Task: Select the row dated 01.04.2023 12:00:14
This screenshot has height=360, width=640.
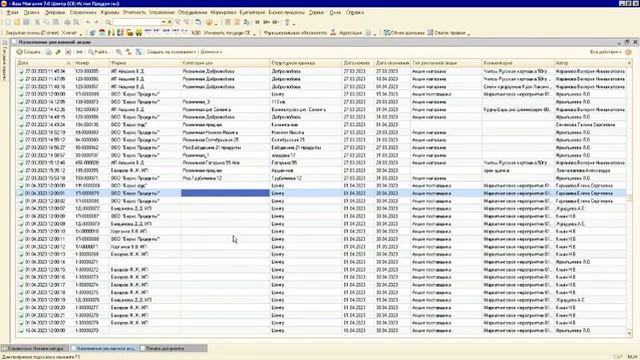Action: pos(321,262)
